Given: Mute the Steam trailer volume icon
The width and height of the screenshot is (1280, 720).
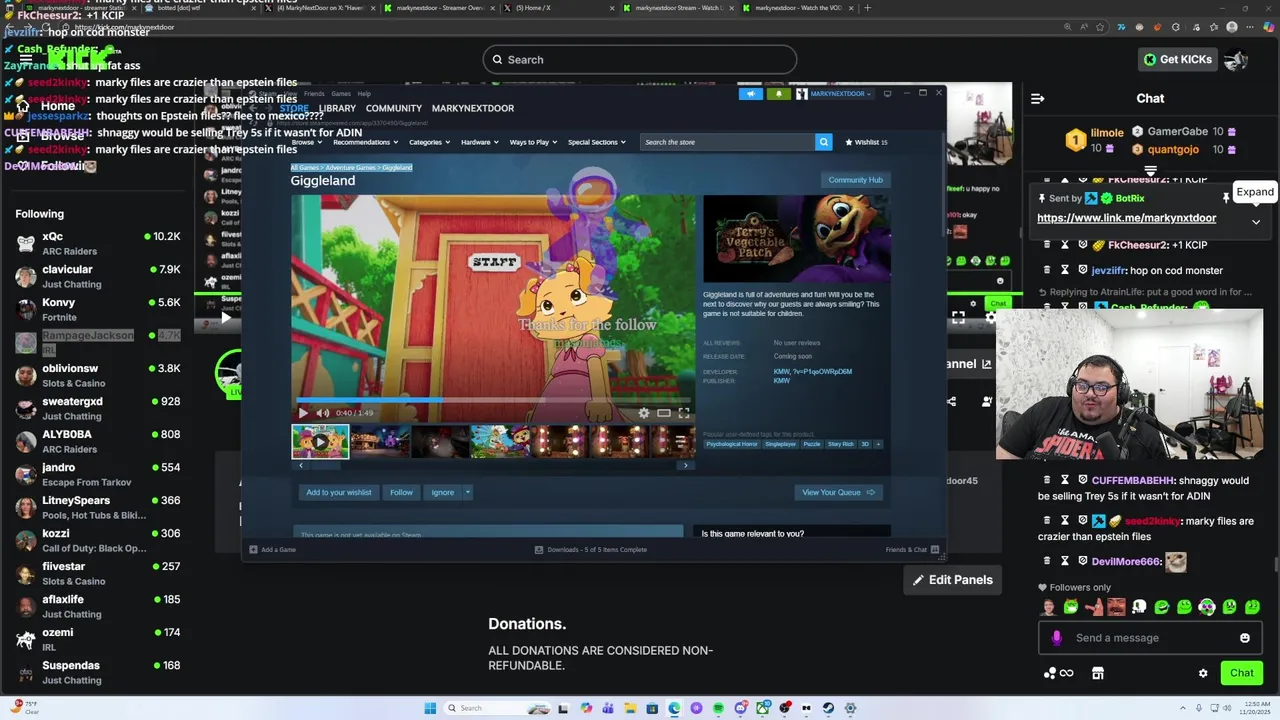Looking at the screenshot, I should 322,413.
